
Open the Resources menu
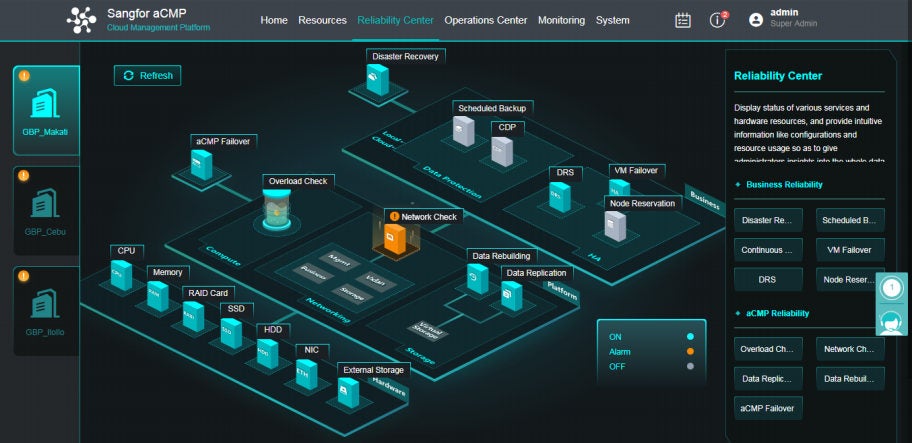click(x=322, y=20)
